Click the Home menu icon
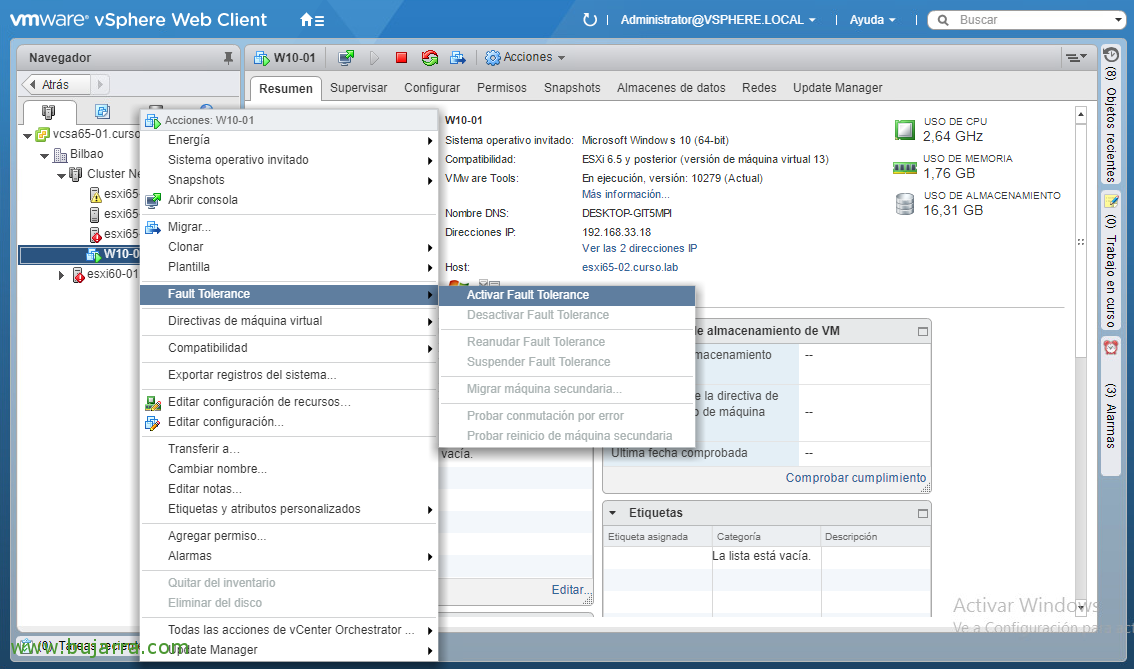Viewport: 1134px width, 669px height. pyautogui.click(x=312, y=20)
